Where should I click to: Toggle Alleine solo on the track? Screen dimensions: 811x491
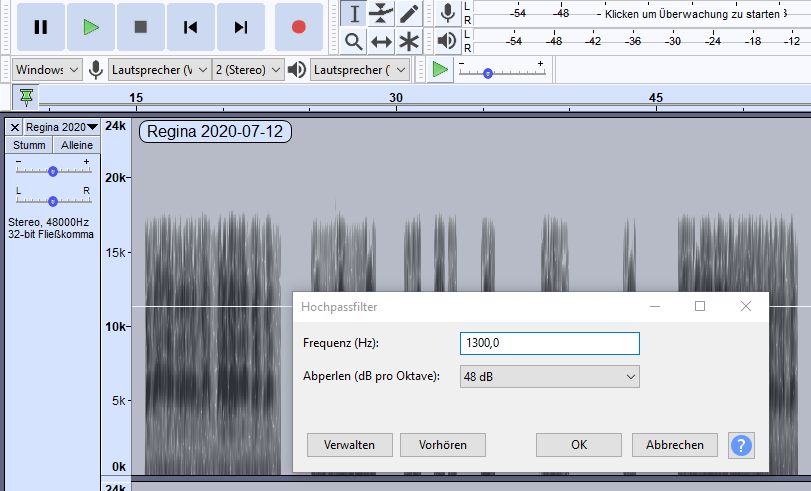(x=77, y=145)
